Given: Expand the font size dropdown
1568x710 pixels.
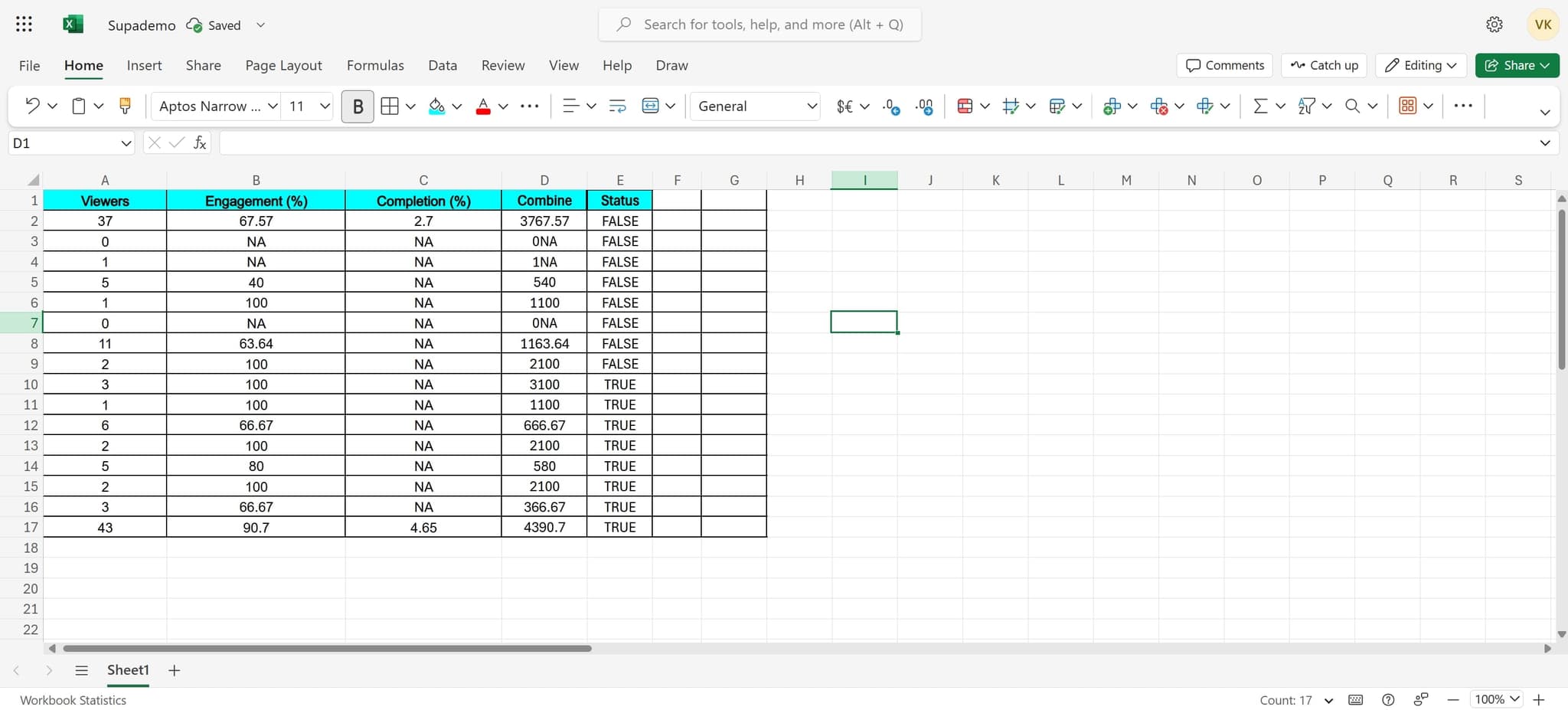Looking at the screenshot, I should click(325, 106).
